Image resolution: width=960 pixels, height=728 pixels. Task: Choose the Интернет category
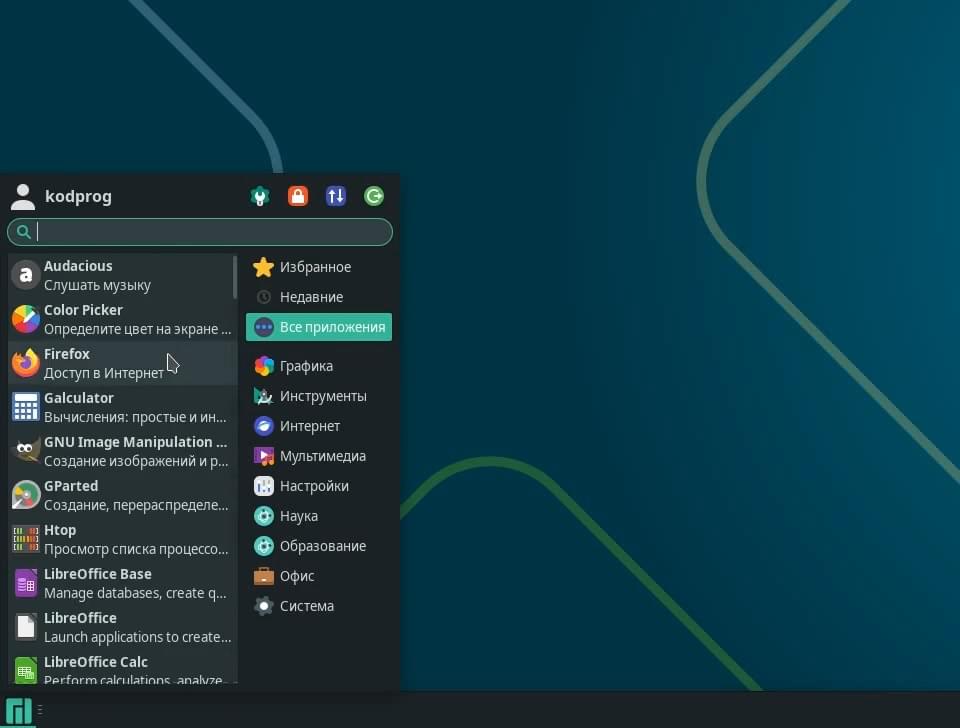[319, 426]
